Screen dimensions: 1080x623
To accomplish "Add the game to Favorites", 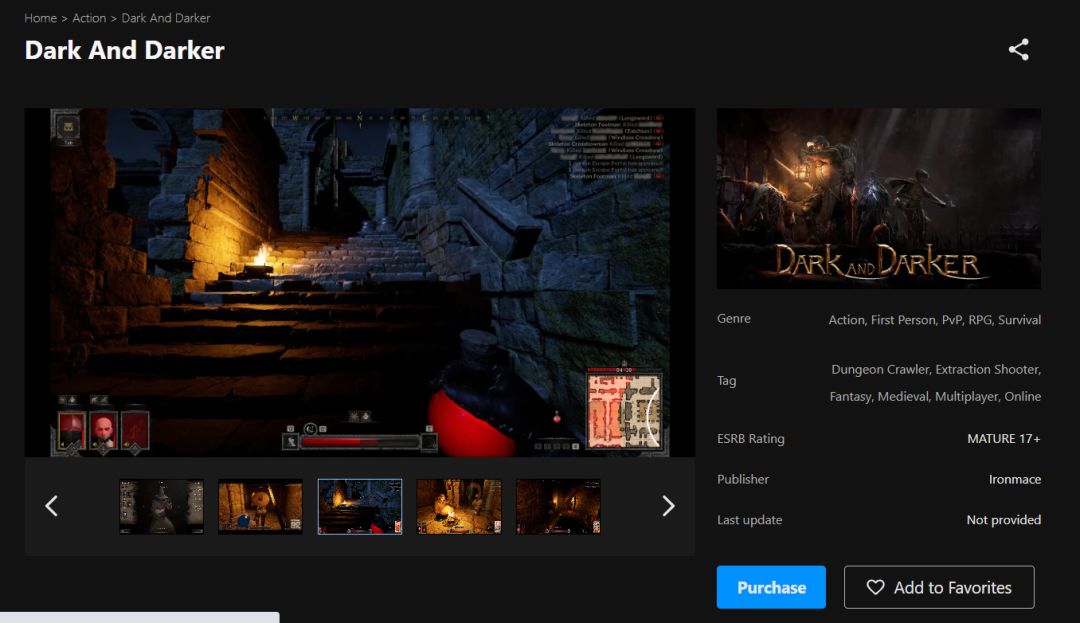I will (x=939, y=587).
